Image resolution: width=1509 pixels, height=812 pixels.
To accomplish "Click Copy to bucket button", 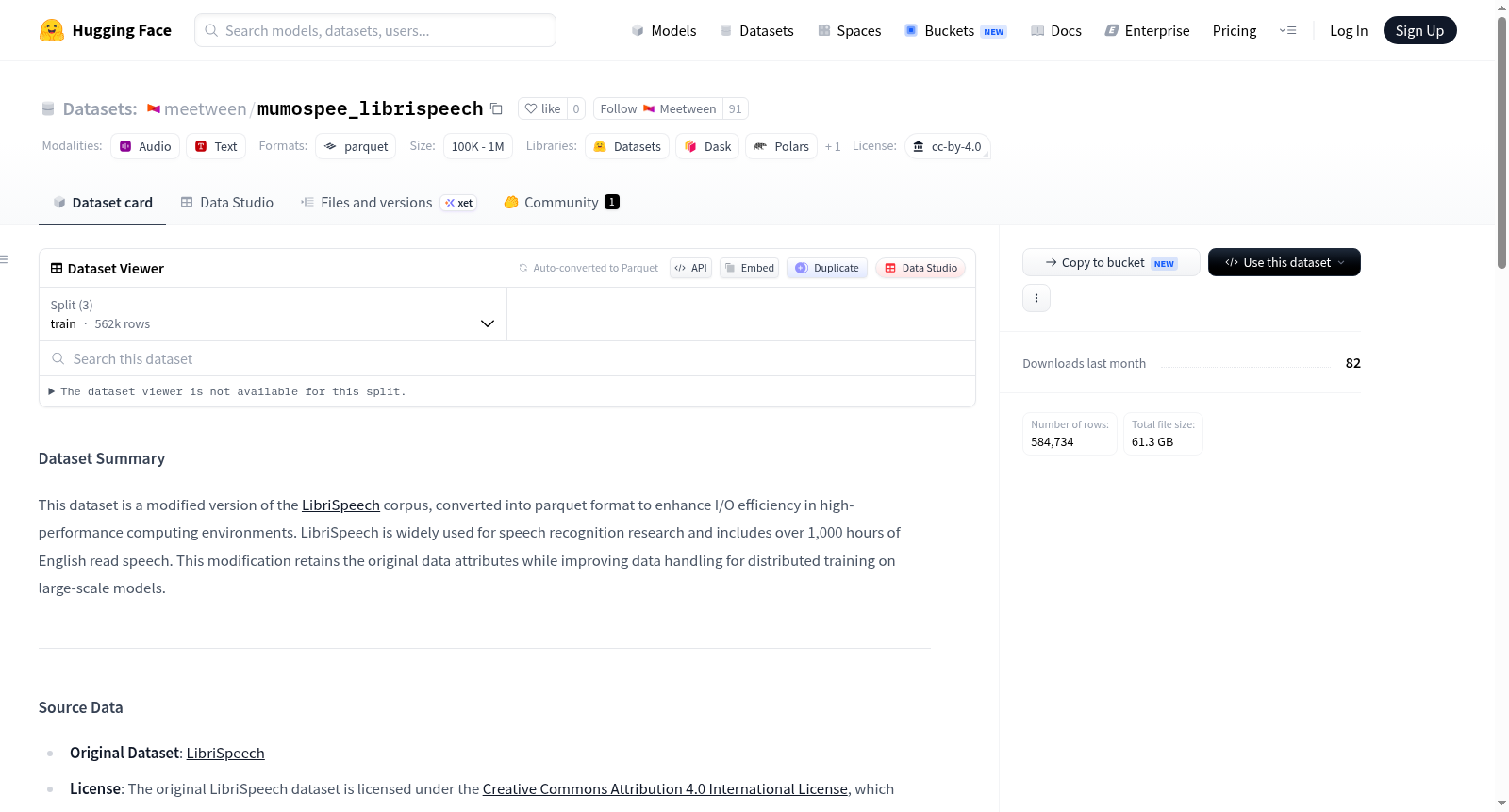I will pyautogui.click(x=1111, y=262).
